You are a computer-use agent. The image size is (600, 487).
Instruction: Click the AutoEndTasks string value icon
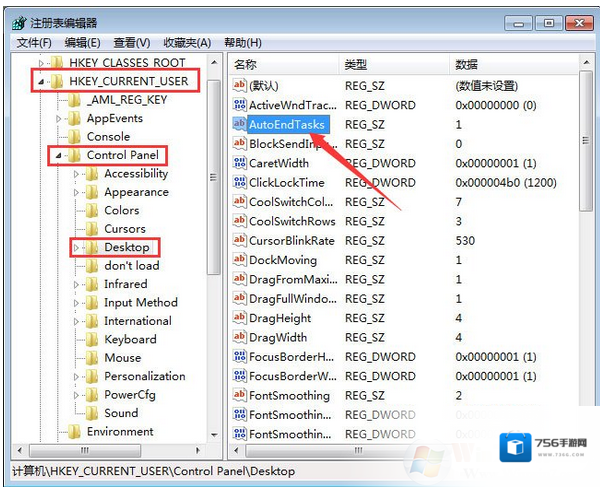239,124
